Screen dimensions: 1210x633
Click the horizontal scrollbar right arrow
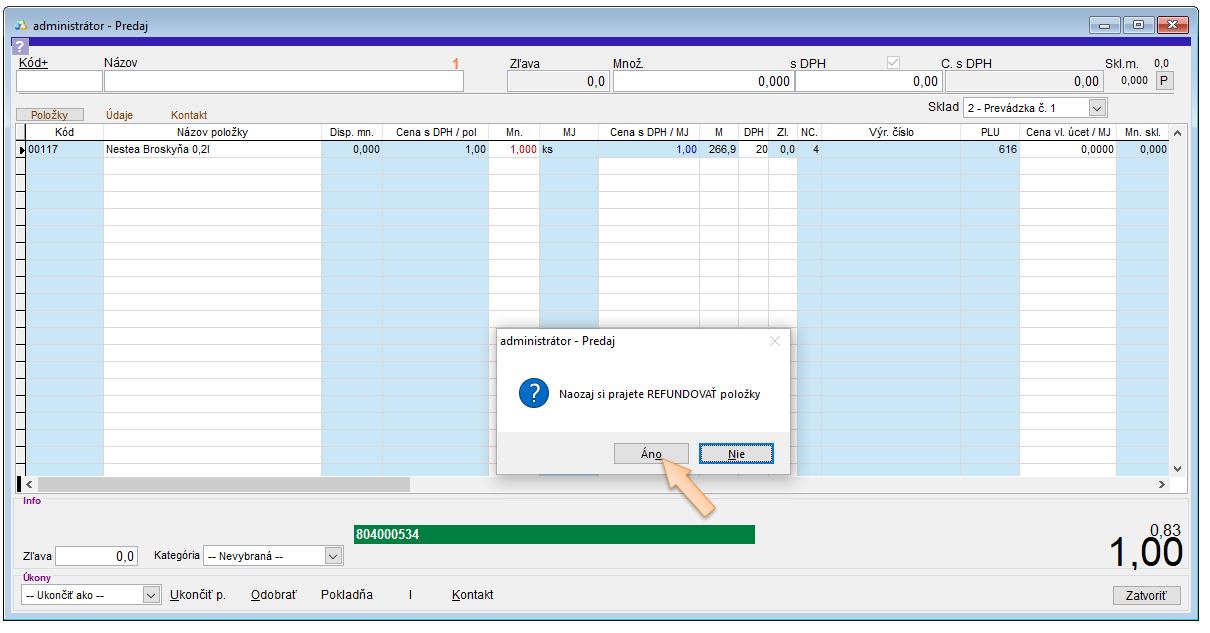click(1161, 484)
